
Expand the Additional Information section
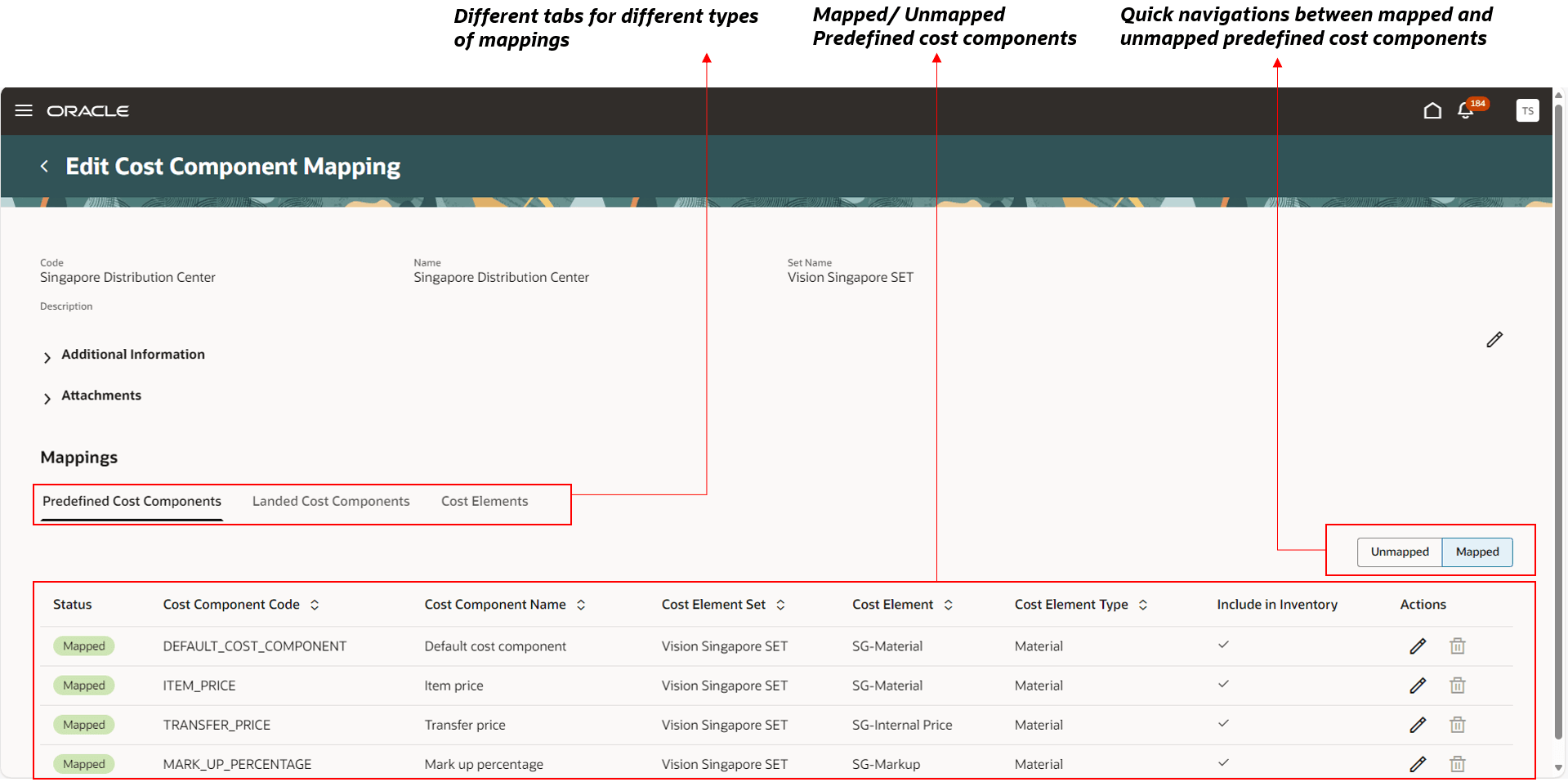(x=132, y=354)
